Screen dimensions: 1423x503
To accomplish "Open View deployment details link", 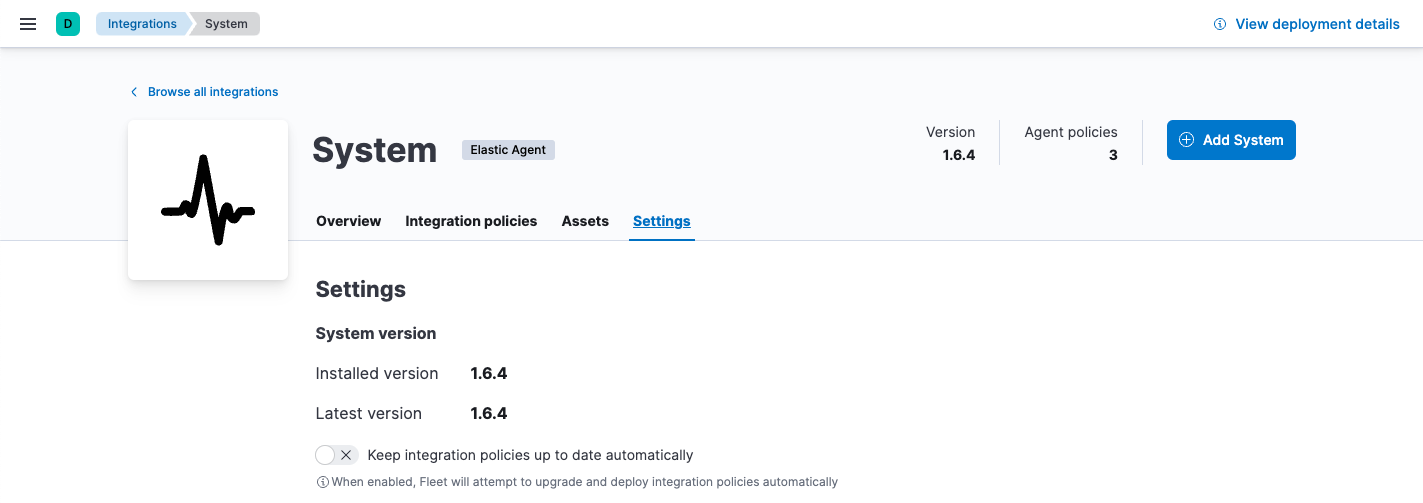I will point(1317,24).
